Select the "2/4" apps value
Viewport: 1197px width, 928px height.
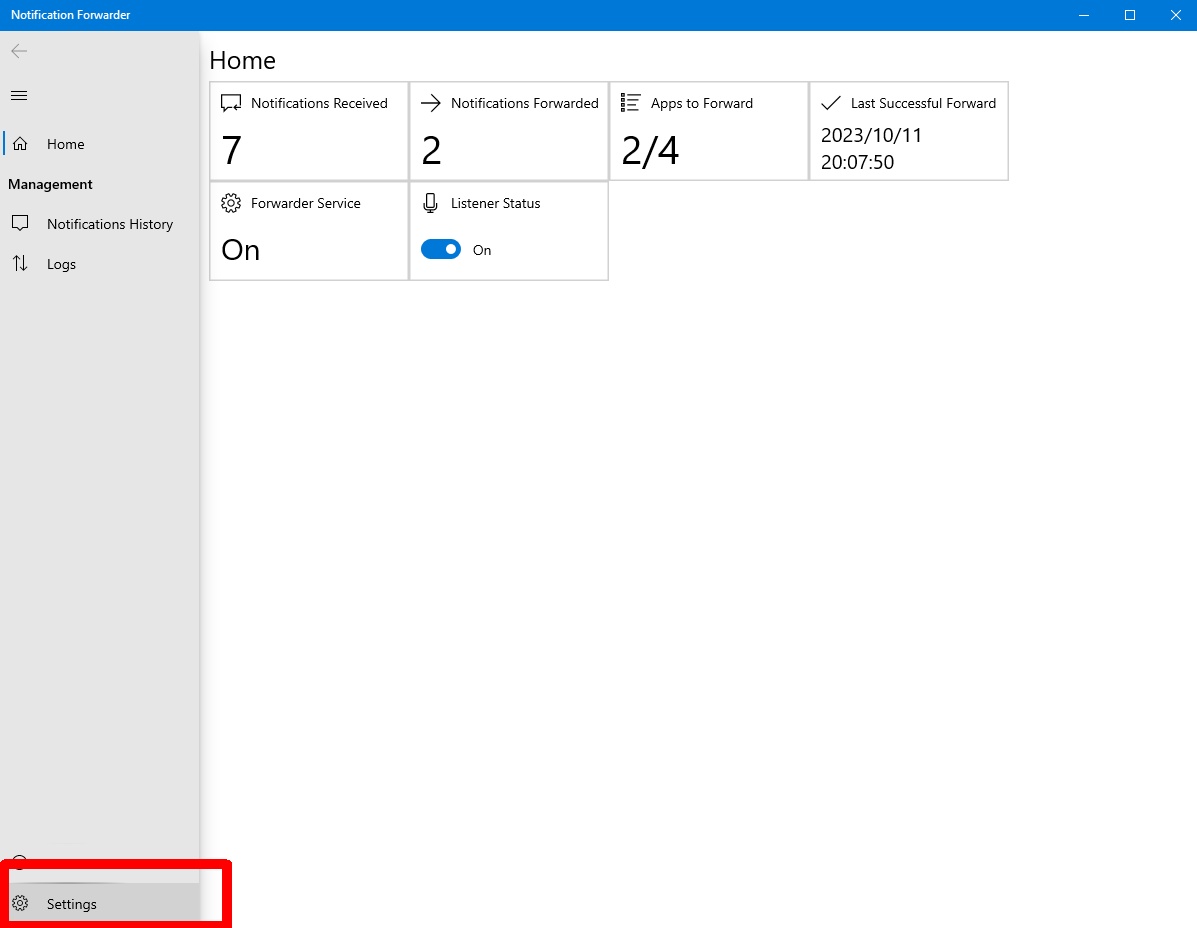[x=650, y=150]
